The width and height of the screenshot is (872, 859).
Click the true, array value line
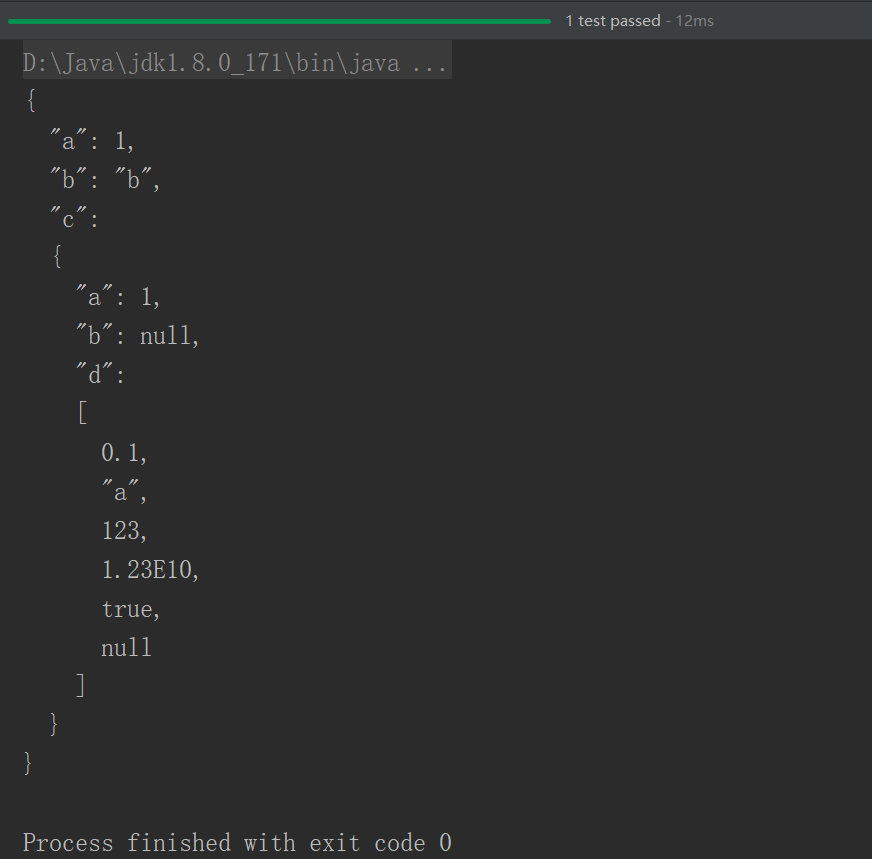coord(131,609)
